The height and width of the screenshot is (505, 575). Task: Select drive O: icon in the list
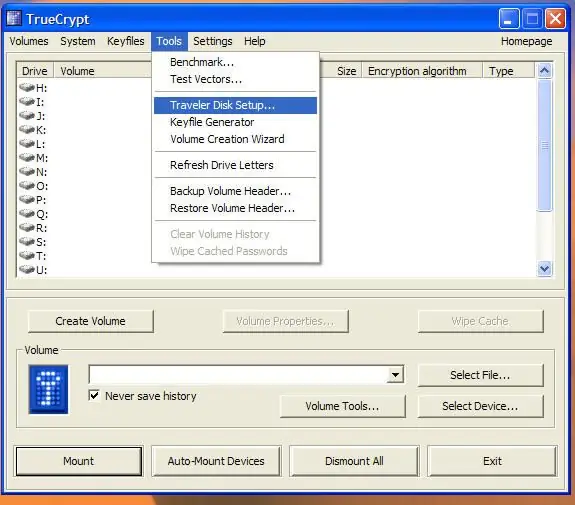[x=27, y=186]
